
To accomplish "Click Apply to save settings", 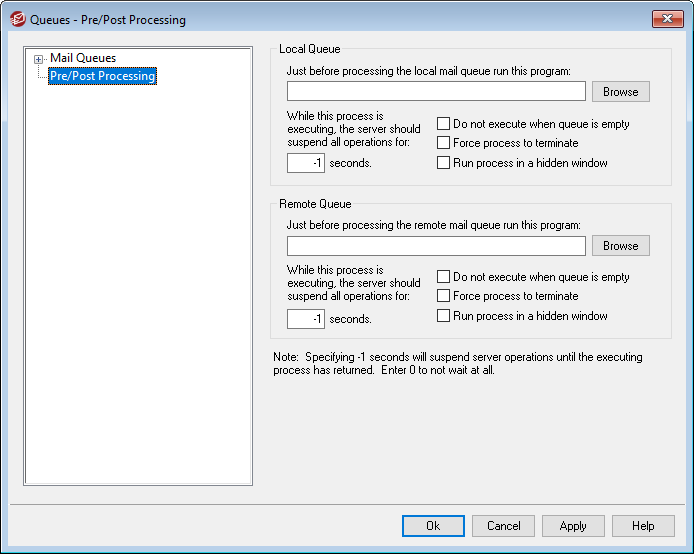I will [573, 526].
